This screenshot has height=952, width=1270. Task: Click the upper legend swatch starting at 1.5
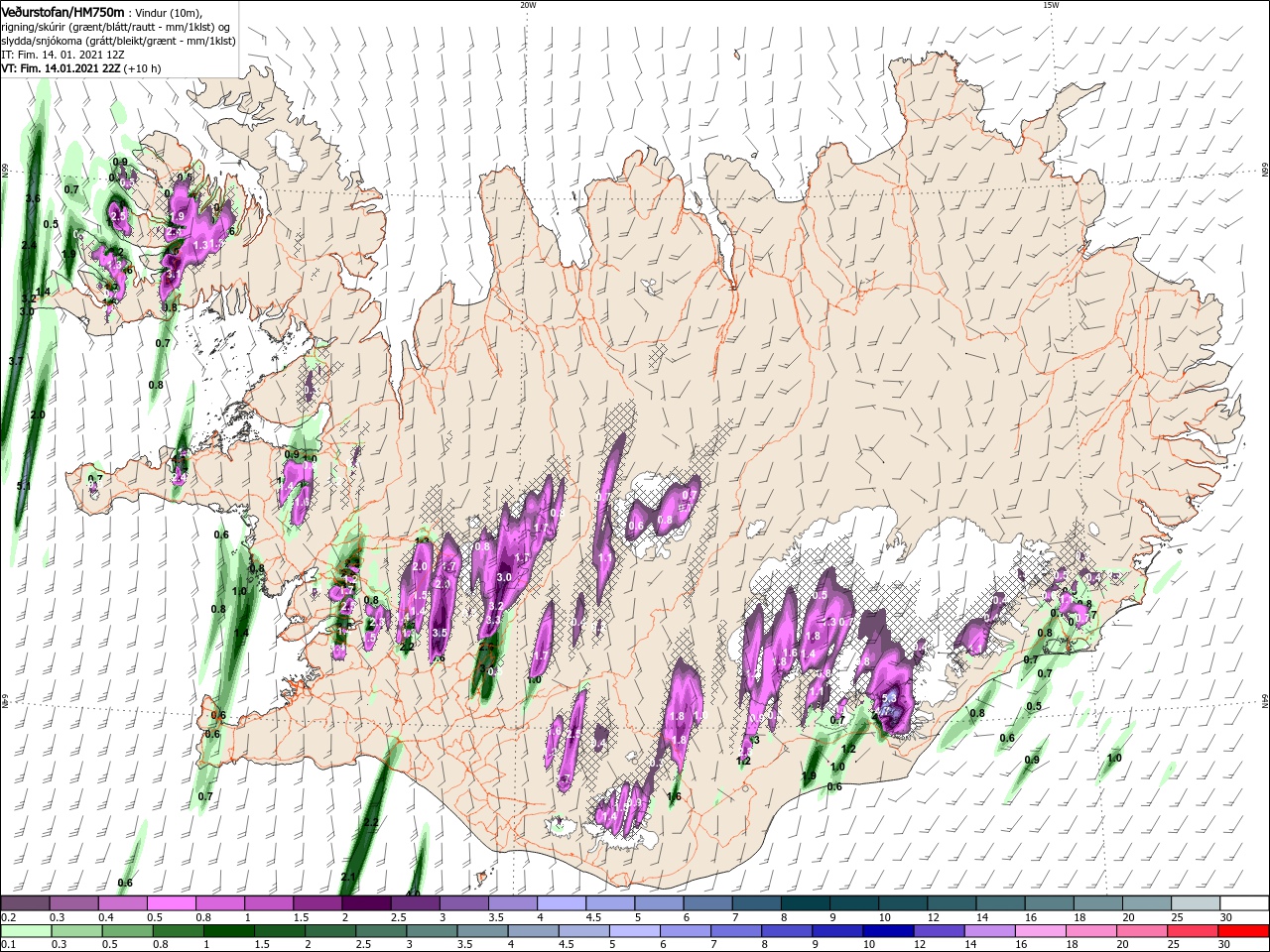317,903
